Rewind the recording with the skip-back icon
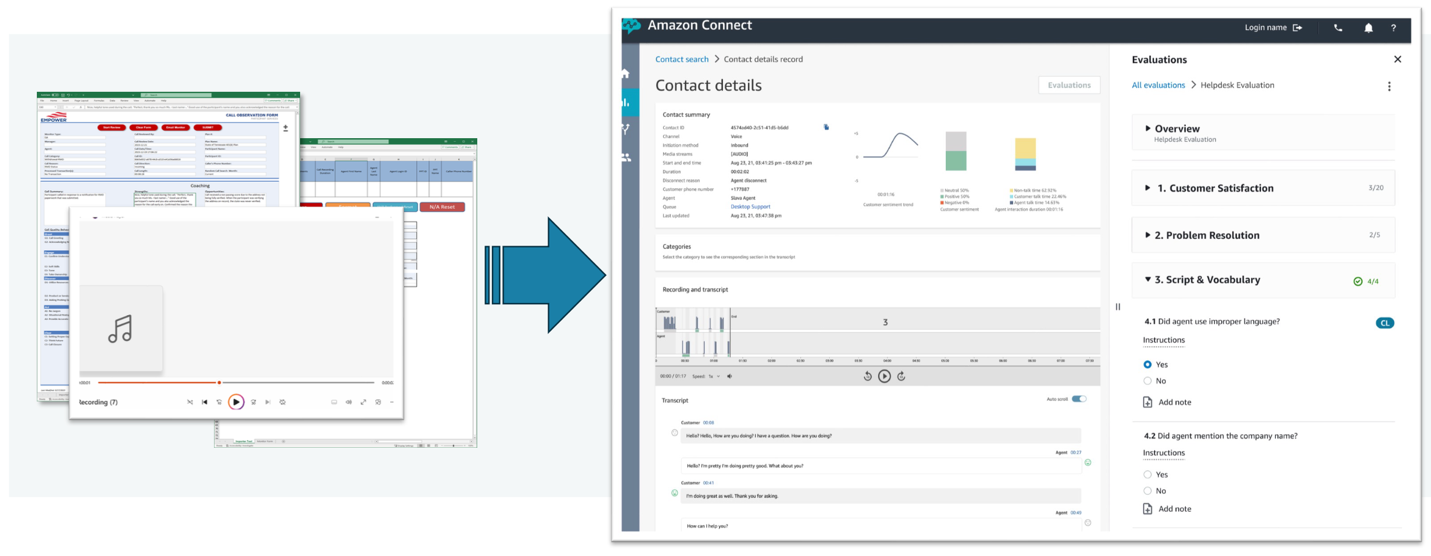1431x556 pixels. (868, 376)
